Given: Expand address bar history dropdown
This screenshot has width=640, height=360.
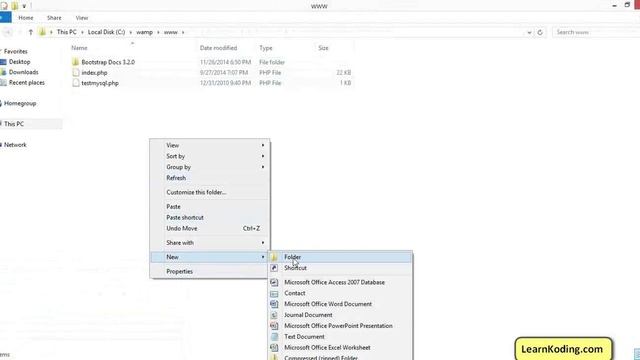Looking at the screenshot, I should pos(529,32).
